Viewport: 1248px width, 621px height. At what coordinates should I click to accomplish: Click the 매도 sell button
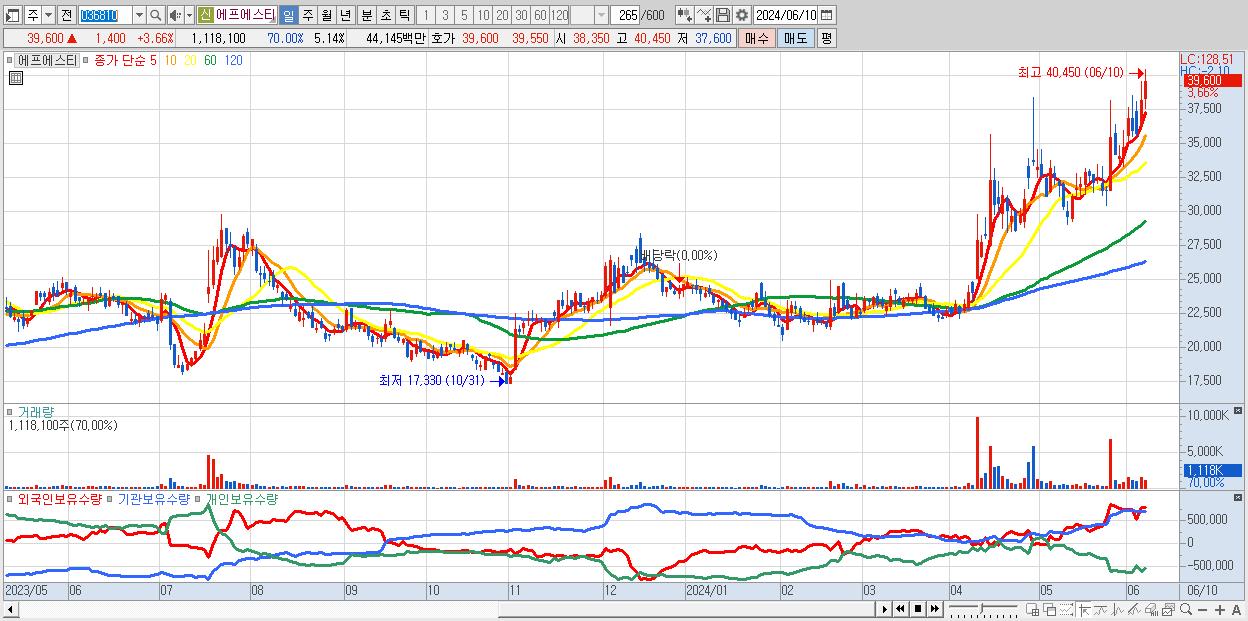click(795, 38)
